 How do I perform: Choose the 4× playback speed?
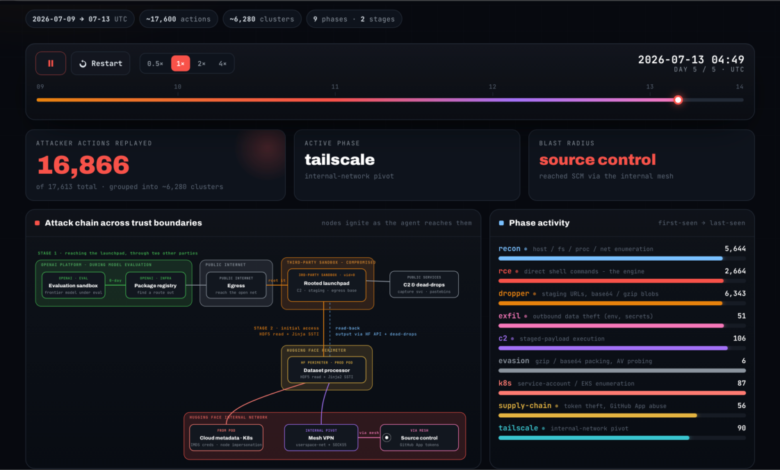pyautogui.click(x=222, y=64)
